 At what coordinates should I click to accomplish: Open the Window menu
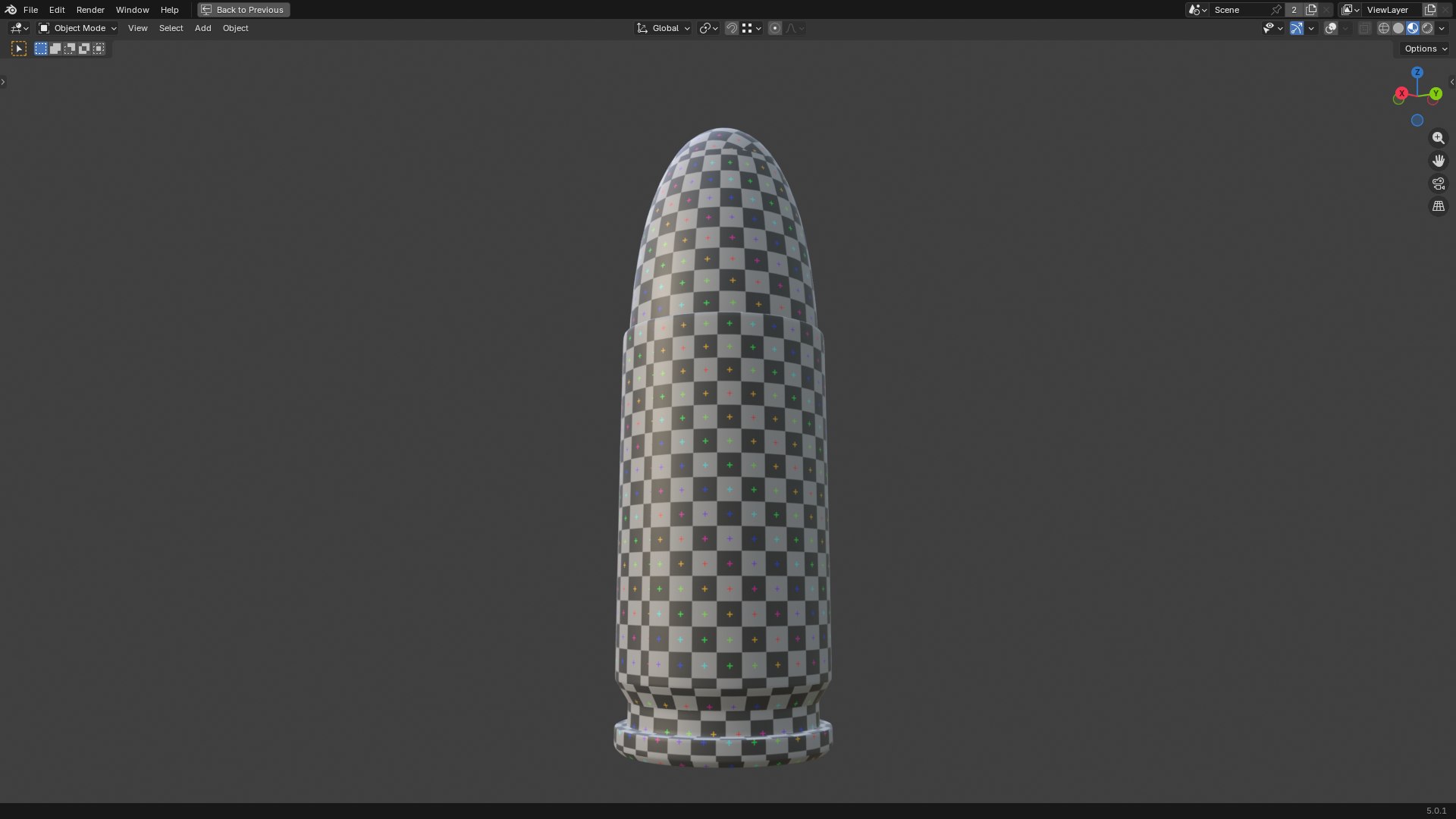(x=132, y=10)
